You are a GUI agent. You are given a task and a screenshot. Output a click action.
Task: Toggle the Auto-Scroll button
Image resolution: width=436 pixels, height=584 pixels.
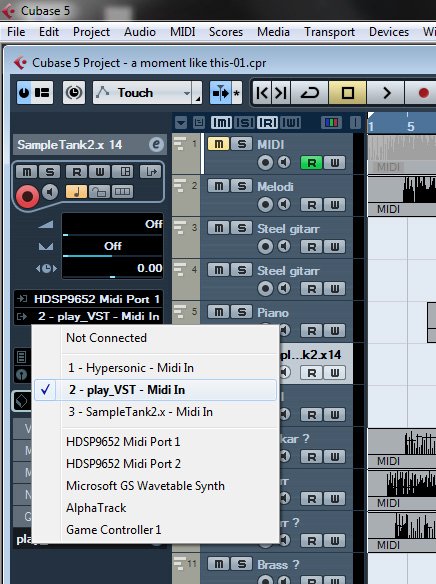click(221, 92)
